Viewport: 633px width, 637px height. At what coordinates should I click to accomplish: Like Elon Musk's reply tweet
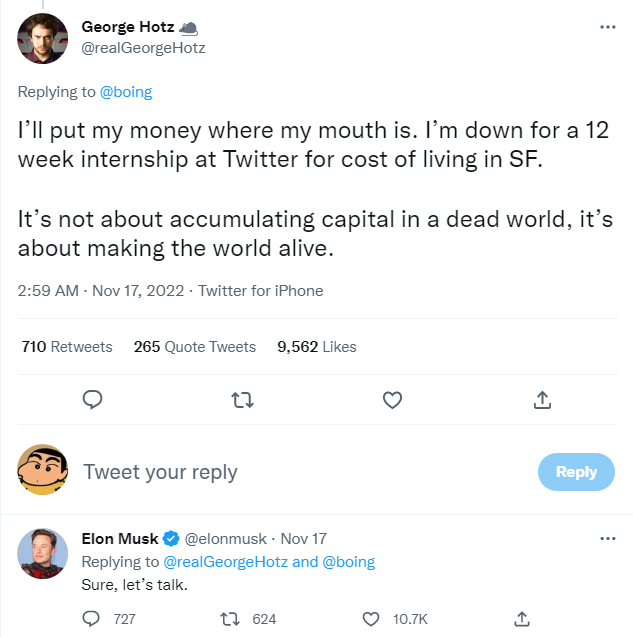coord(372,619)
